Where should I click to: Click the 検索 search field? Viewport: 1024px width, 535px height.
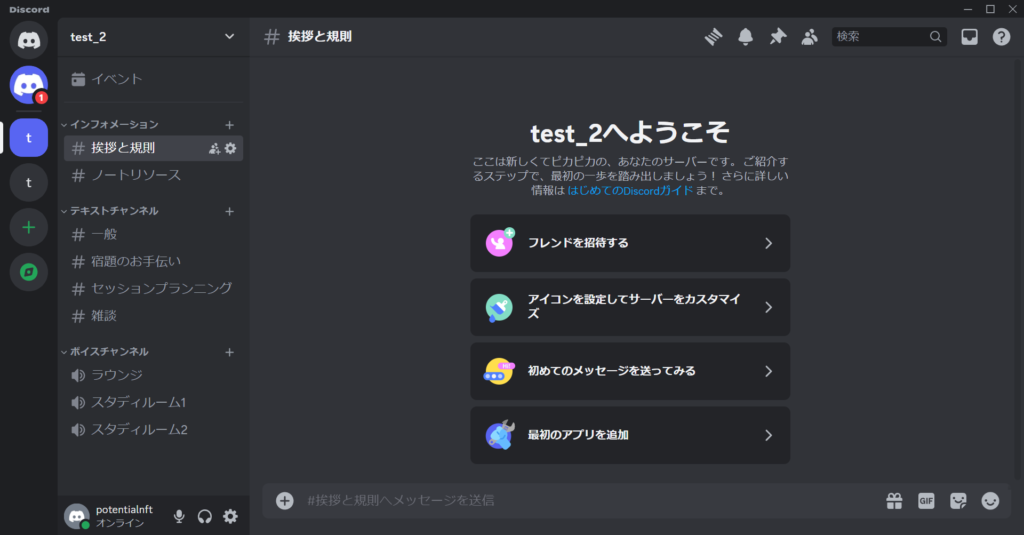point(880,37)
